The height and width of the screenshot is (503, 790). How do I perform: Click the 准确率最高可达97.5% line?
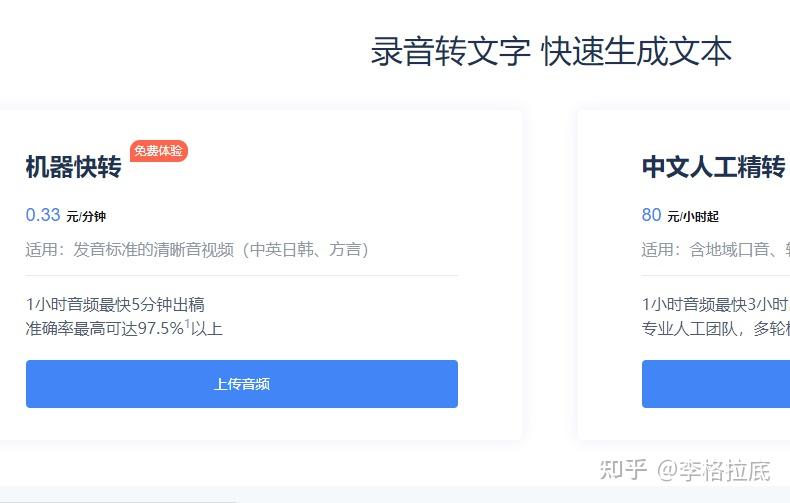click(104, 329)
